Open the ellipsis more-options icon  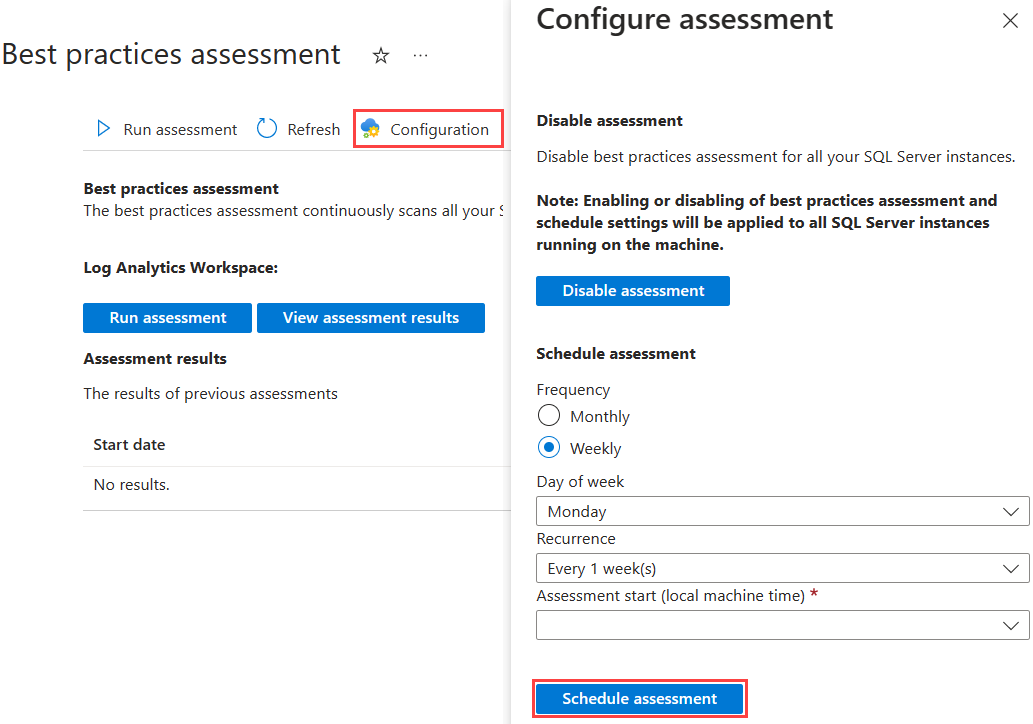420,56
